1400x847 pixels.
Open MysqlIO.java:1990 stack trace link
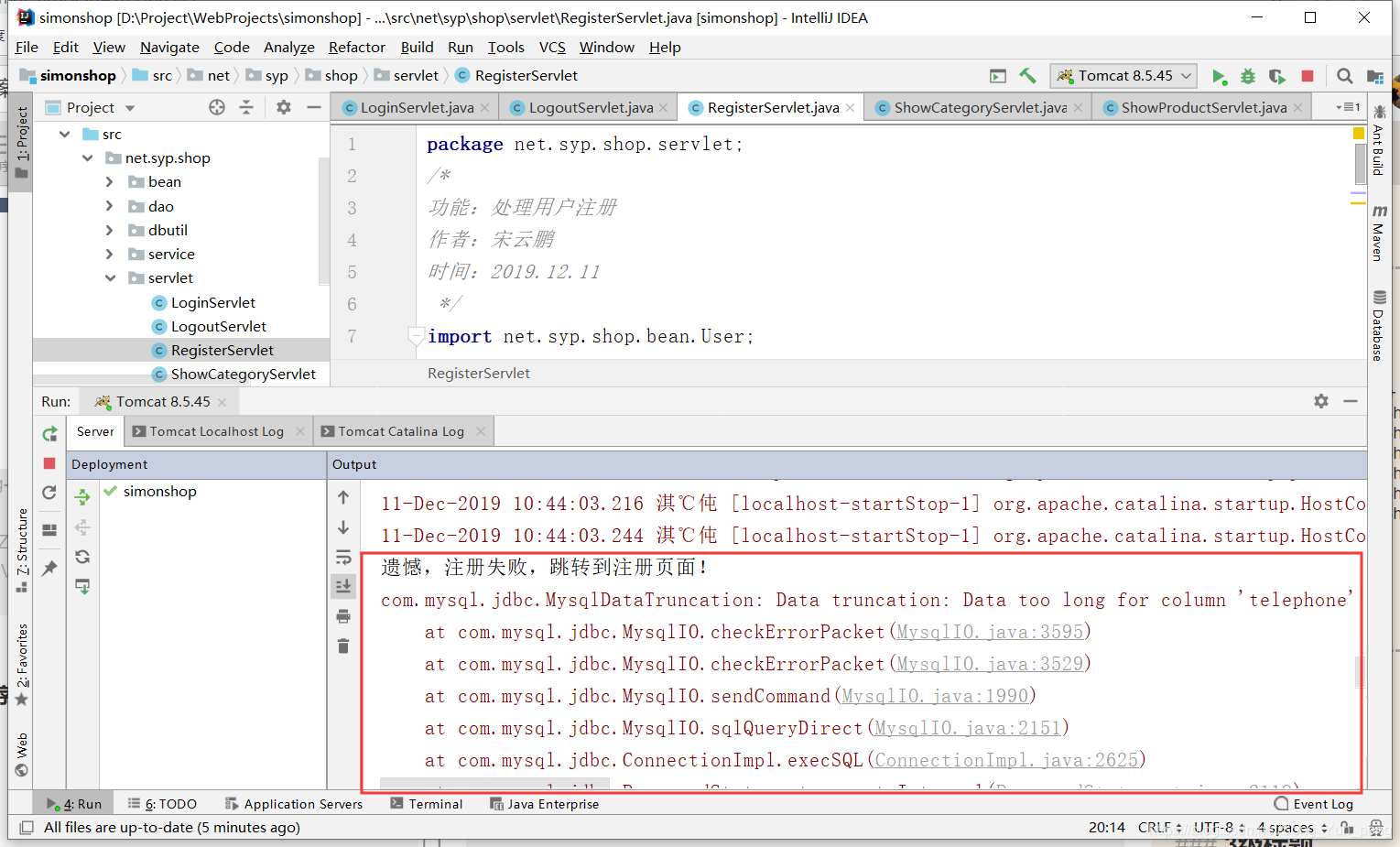935,696
